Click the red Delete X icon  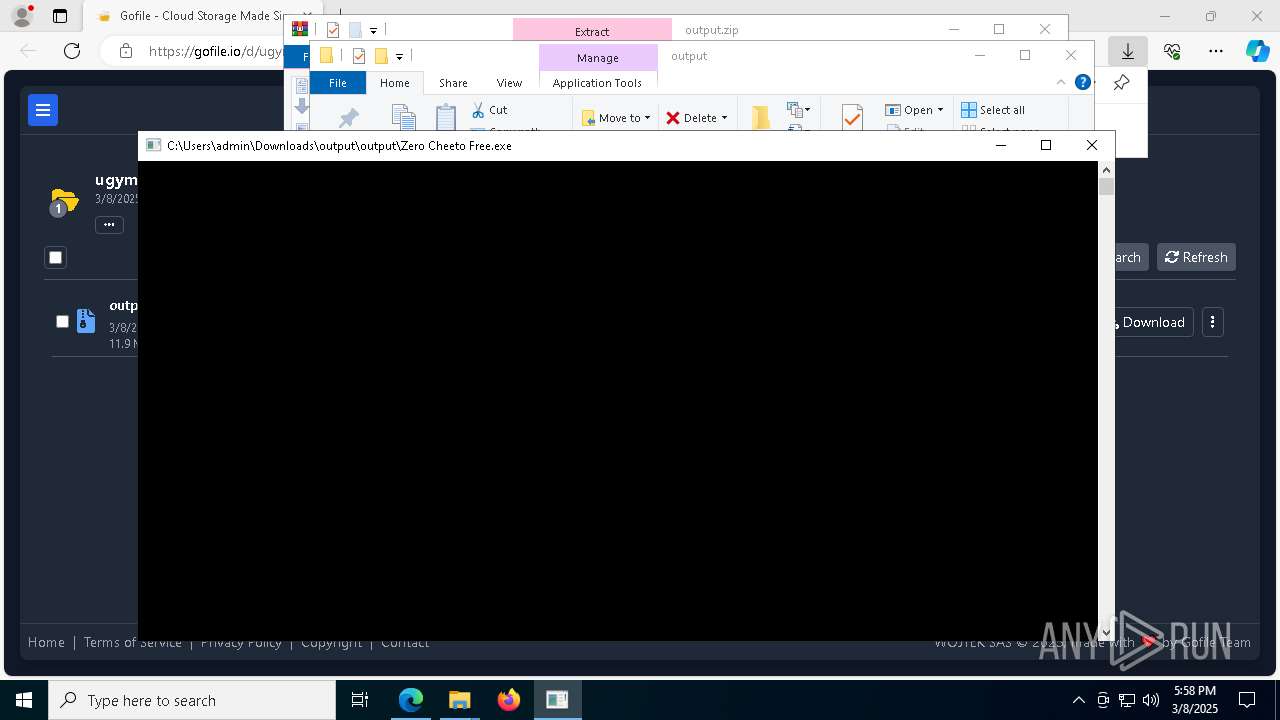pos(673,118)
